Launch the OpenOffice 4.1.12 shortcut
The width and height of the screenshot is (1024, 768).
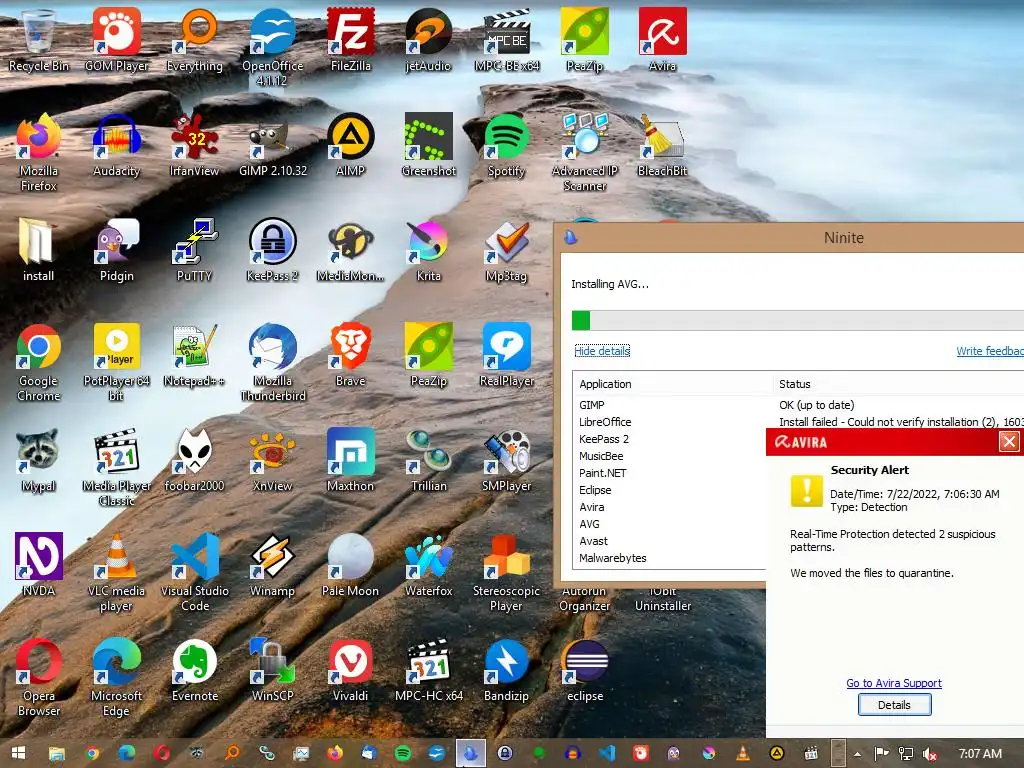[272, 47]
